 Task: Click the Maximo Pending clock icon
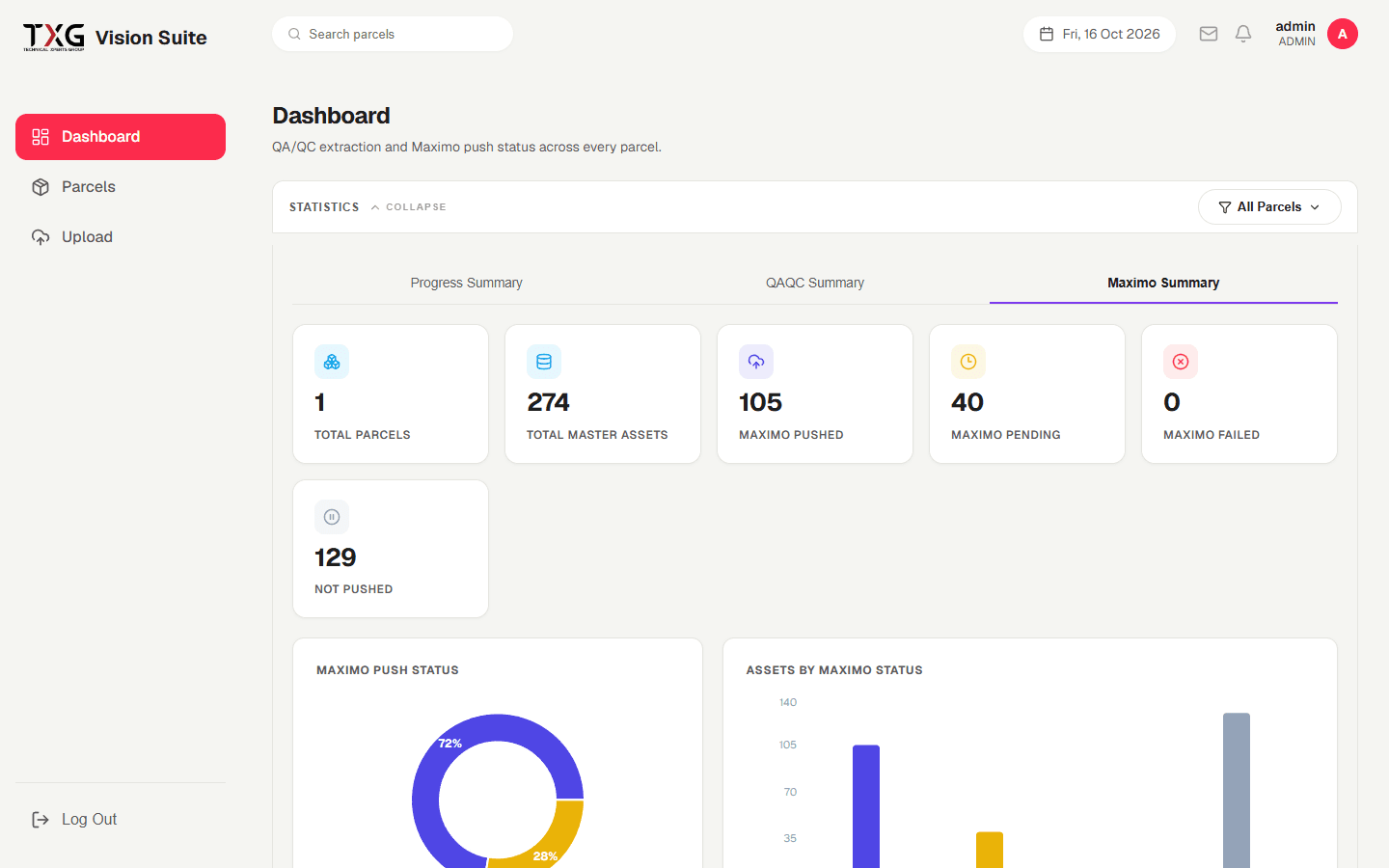click(968, 362)
